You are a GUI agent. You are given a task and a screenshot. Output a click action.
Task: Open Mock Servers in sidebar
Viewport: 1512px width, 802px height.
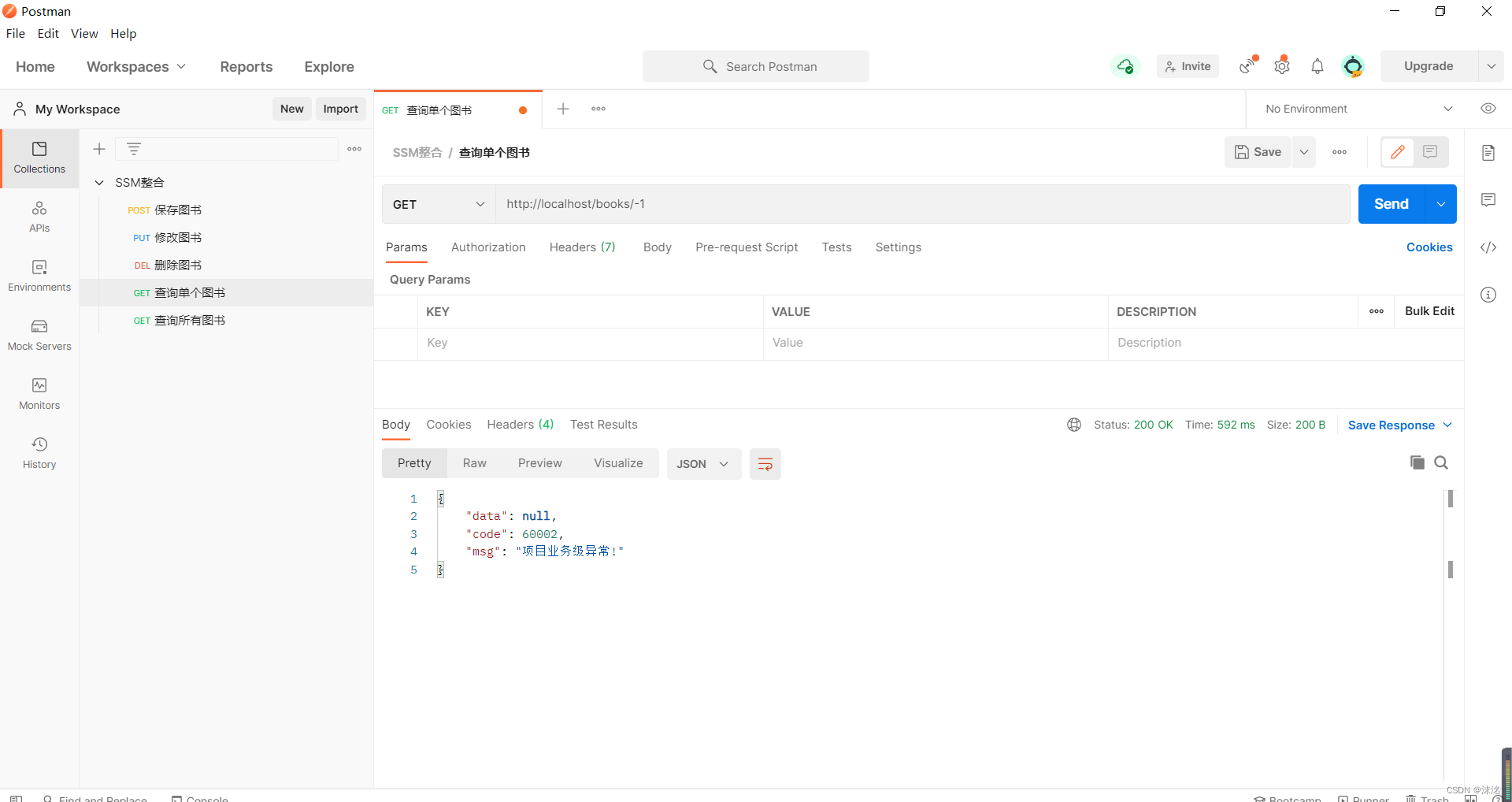point(39,335)
